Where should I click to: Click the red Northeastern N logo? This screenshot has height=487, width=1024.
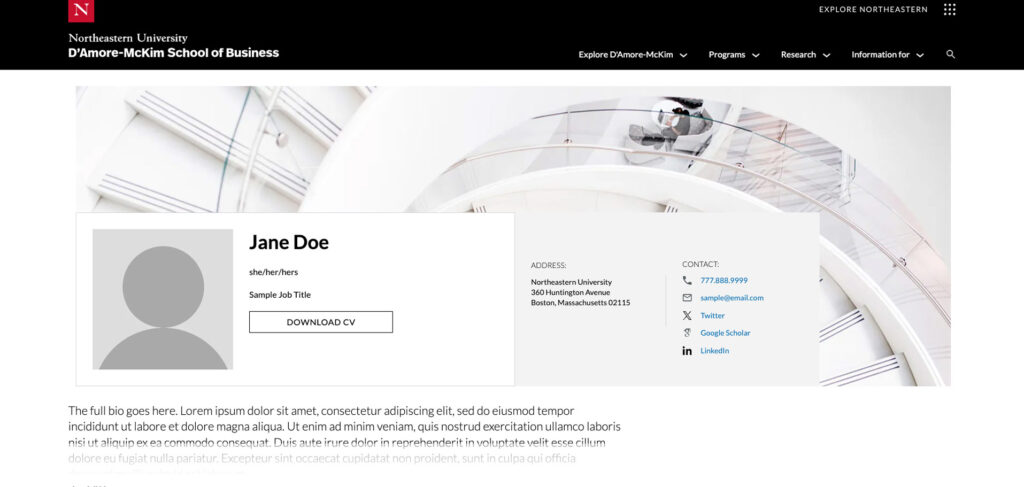pyautogui.click(x=81, y=11)
